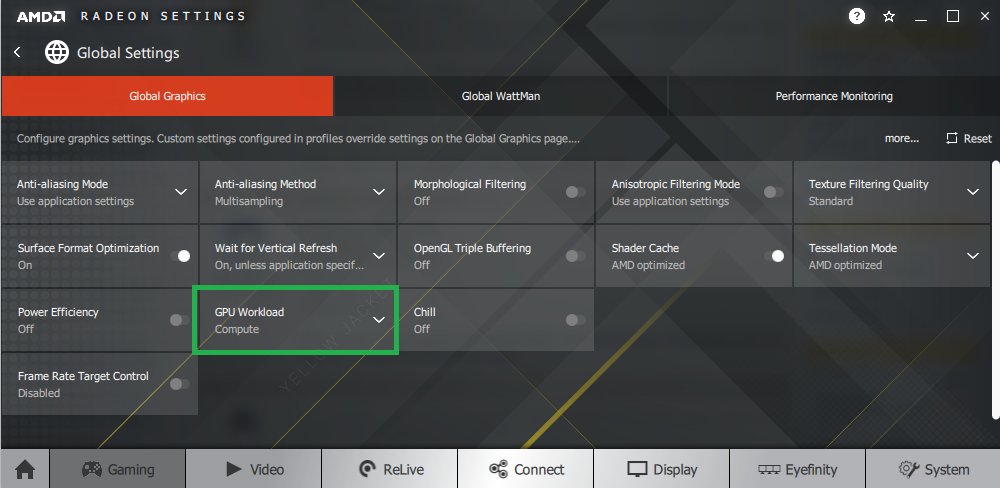Screen dimensions: 1000x488
Task: Open help via the question mark icon
Action: 857,16
